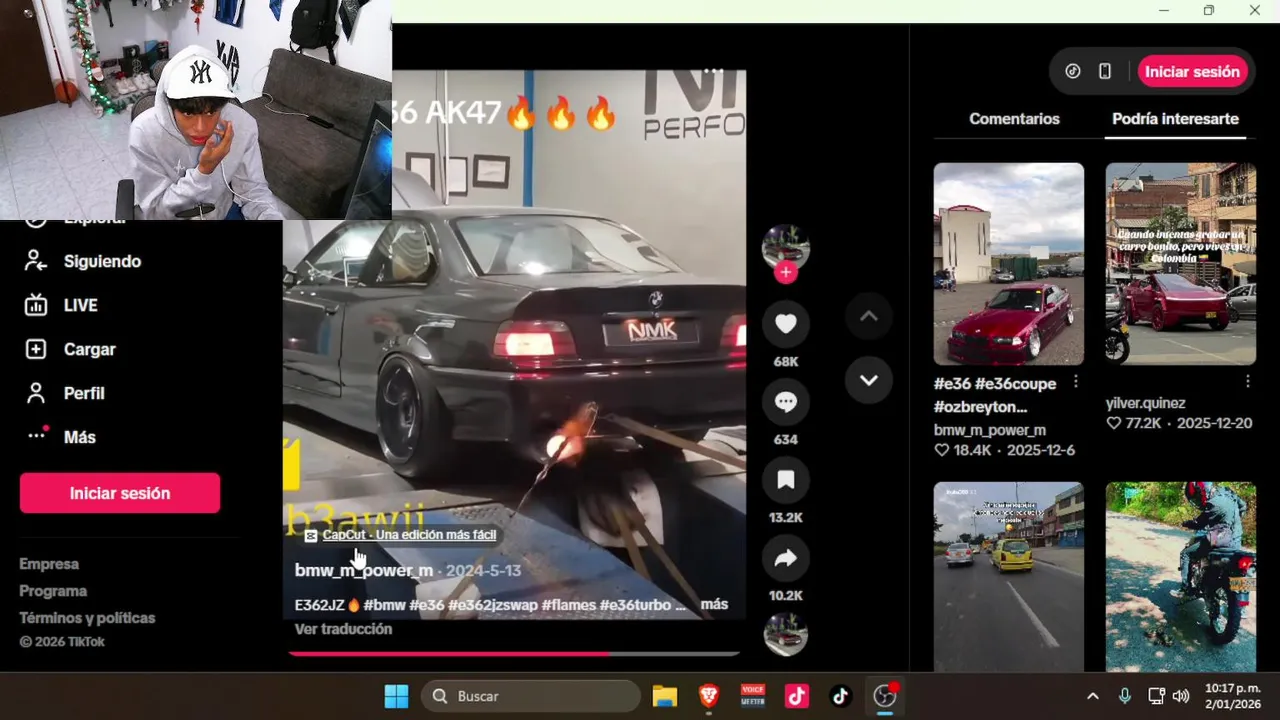This screenshot has height=720, width=1280.
Task: Open the yellow taxi road video thumbnail
Action: 1009,577
